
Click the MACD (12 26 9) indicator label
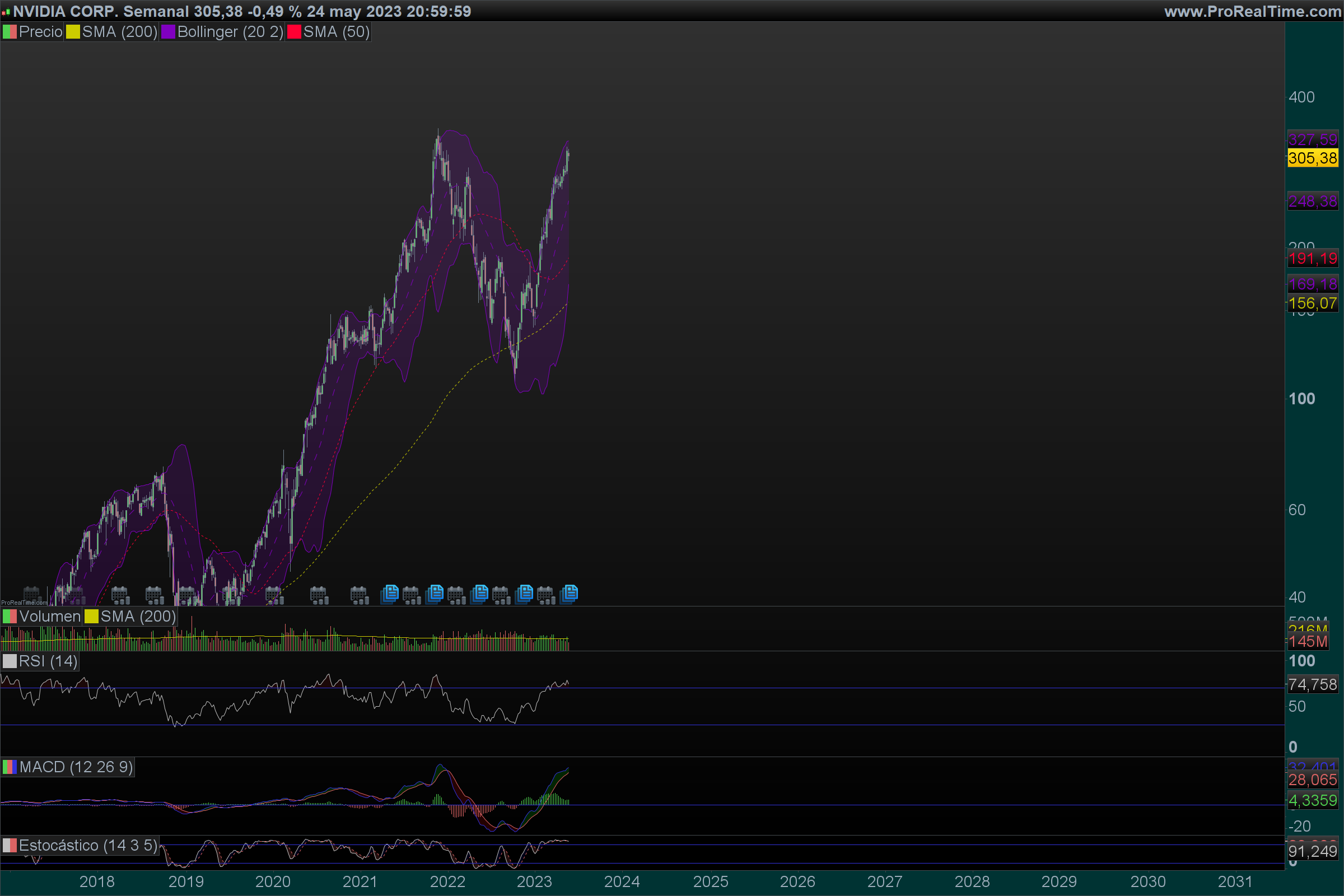click(x=76, y=767)
